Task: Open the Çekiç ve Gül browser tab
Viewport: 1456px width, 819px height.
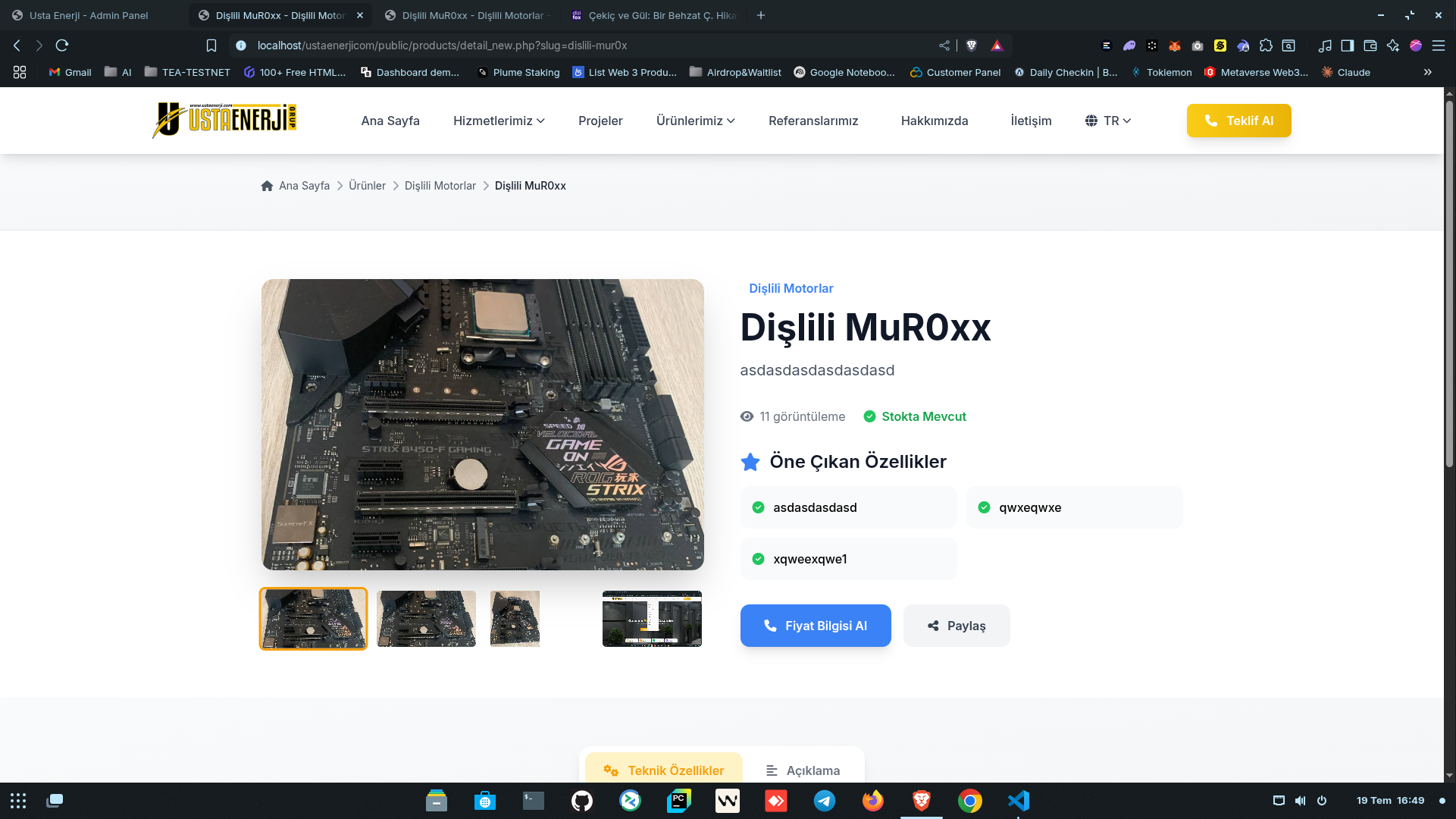Action: (x=656, y=15)
